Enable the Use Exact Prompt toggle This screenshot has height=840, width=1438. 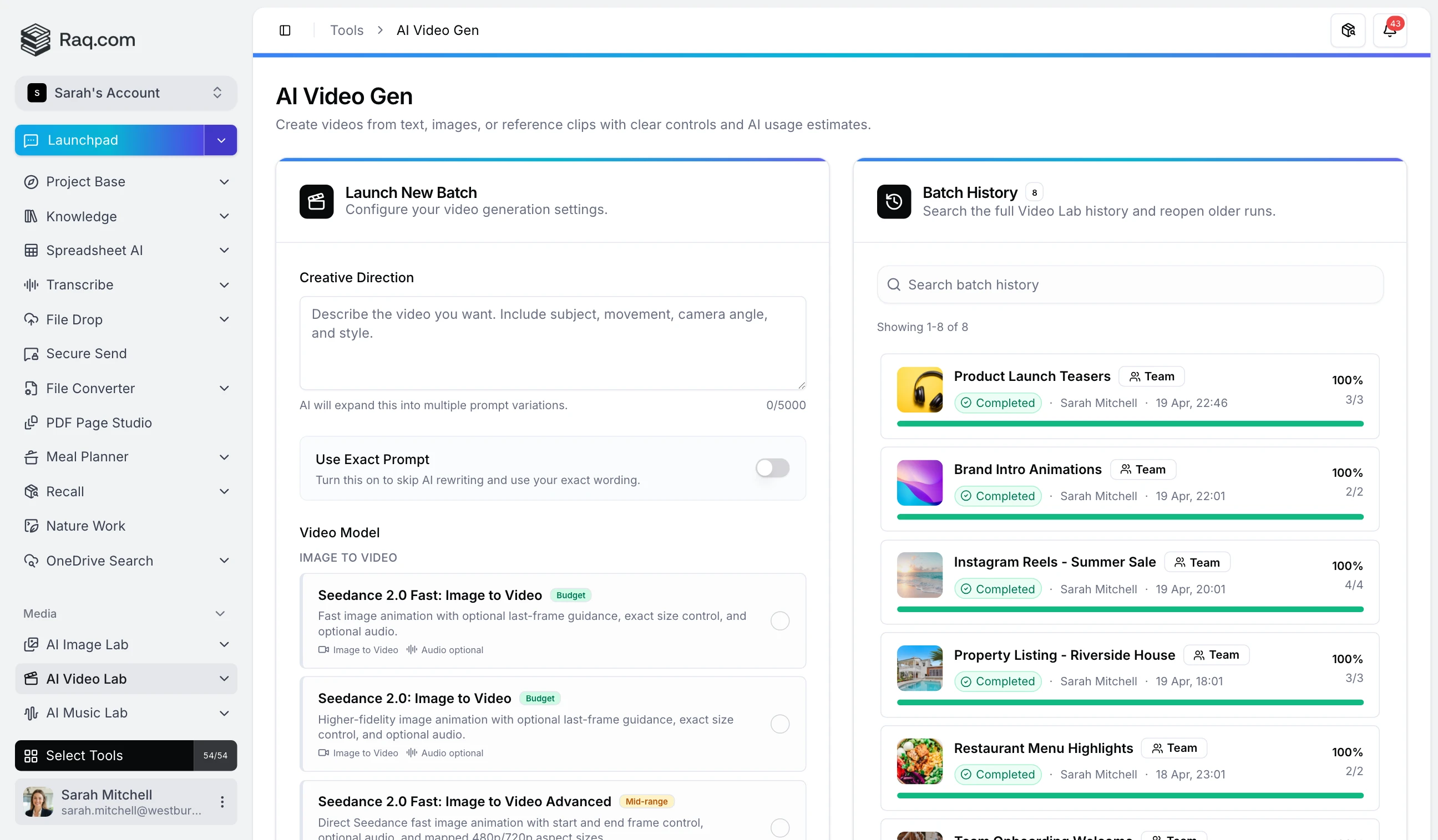click(772, 467)
